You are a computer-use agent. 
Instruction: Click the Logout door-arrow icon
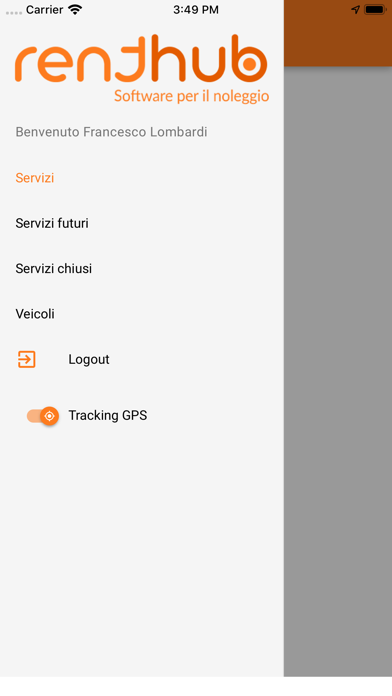(27, 359)
